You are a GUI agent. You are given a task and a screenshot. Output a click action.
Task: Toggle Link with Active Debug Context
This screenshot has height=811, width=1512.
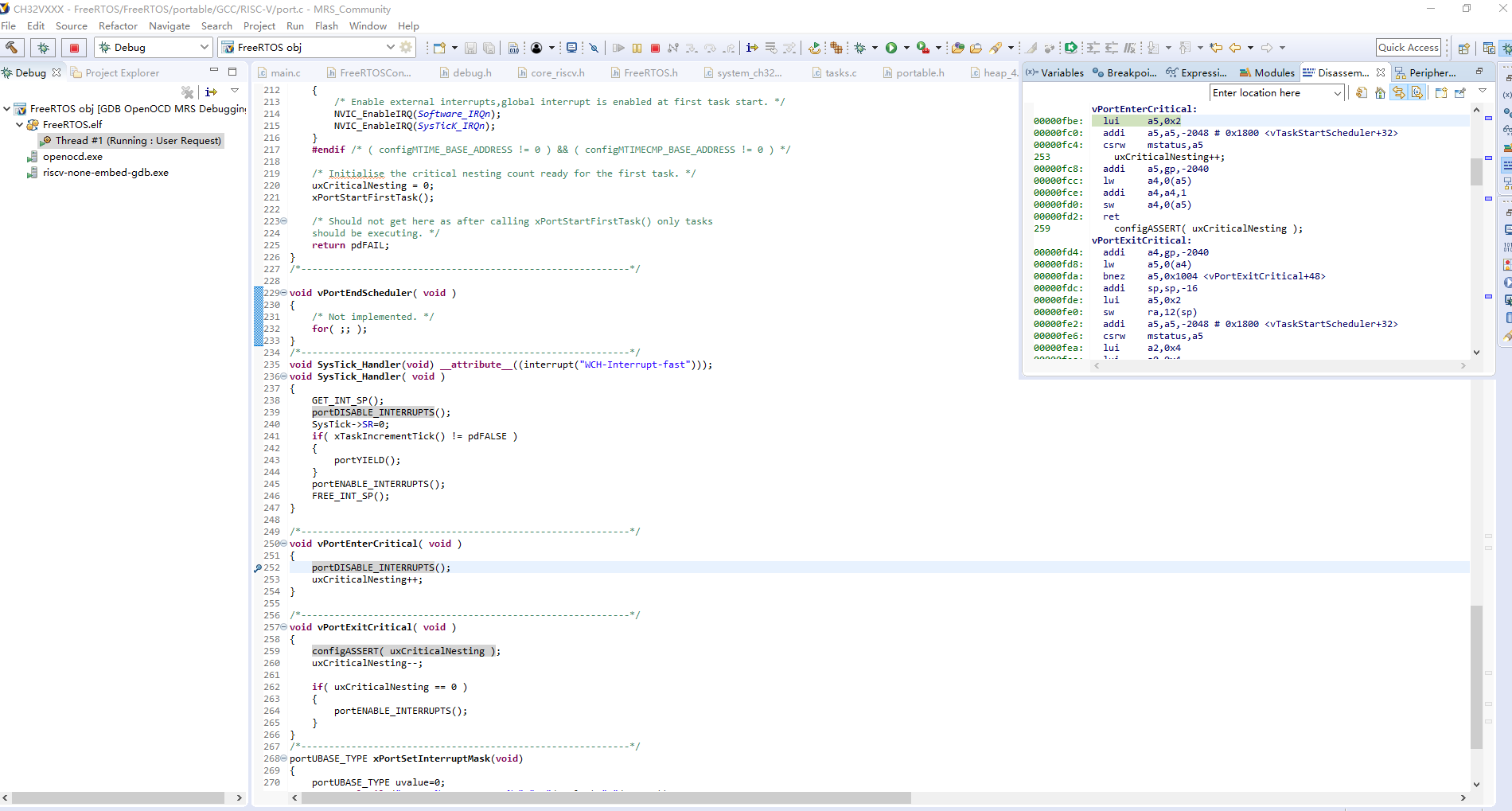[1398, 93]
